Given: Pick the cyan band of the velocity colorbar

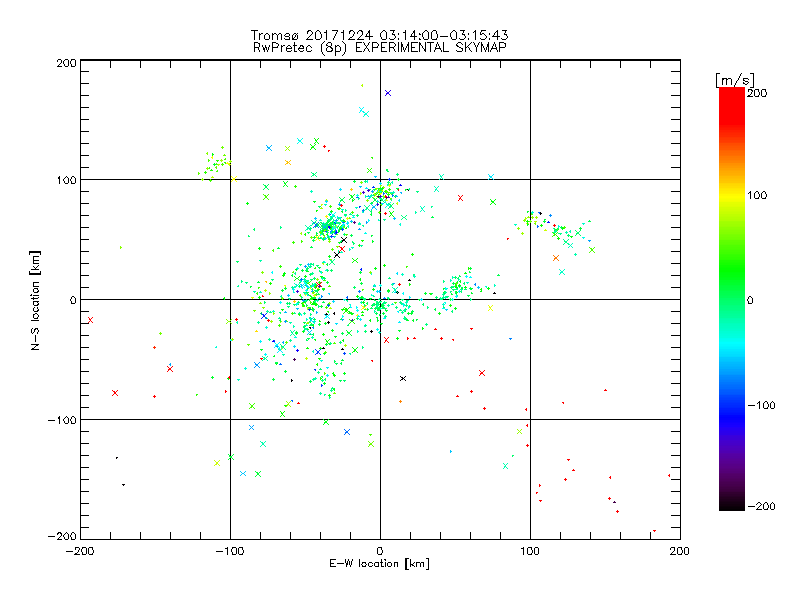Looking at the screenshot, I should tap(732, 346).
